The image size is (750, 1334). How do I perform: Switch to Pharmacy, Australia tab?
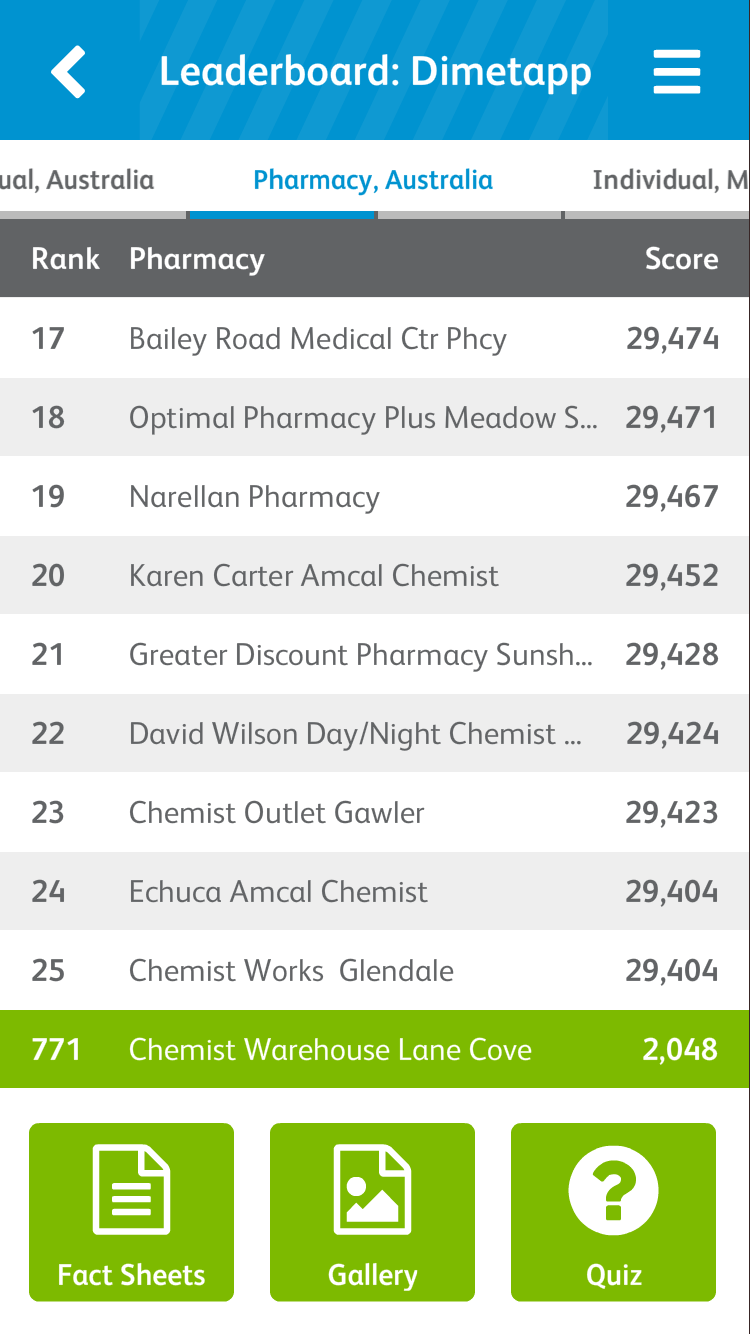(x=373, y=180)
